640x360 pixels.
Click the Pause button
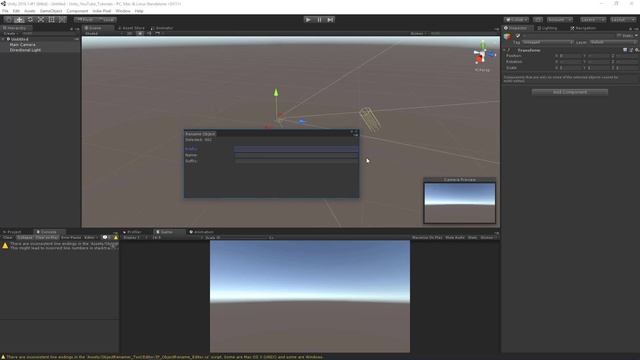click(x=319, y=20)
